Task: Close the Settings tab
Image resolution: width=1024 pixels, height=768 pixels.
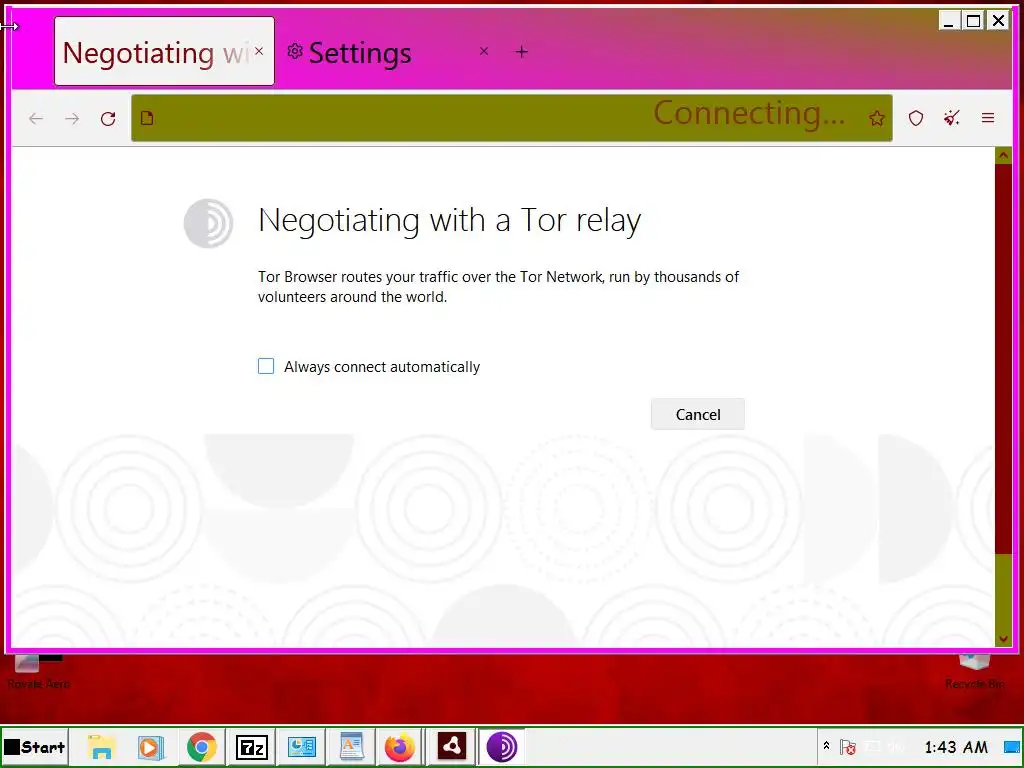Action: click(x=484, y=51)
